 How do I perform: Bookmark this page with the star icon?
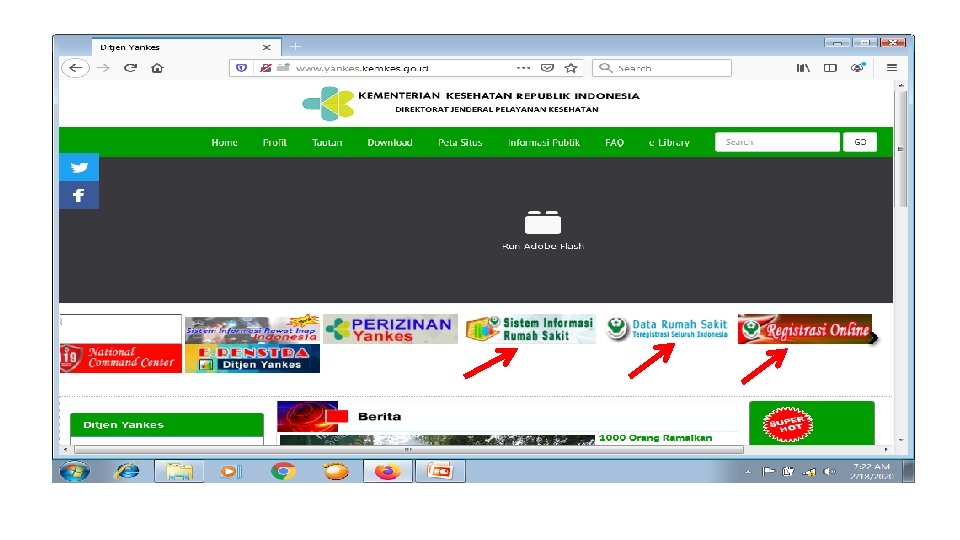(571, 68)
